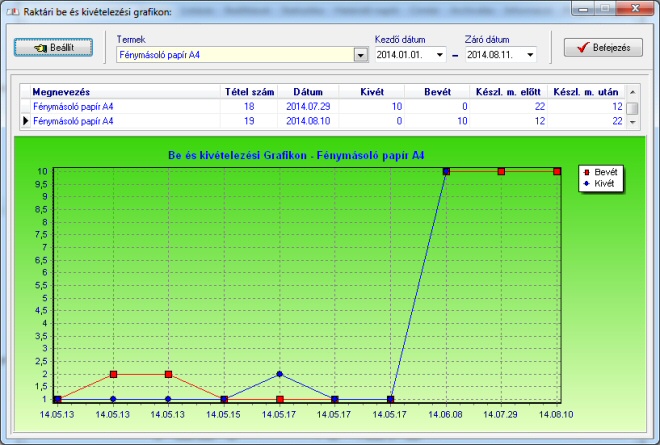The width and height of the screenshot is (660, 445).
Task: Click the data point above 14.06.08
Action: [446, 171]
